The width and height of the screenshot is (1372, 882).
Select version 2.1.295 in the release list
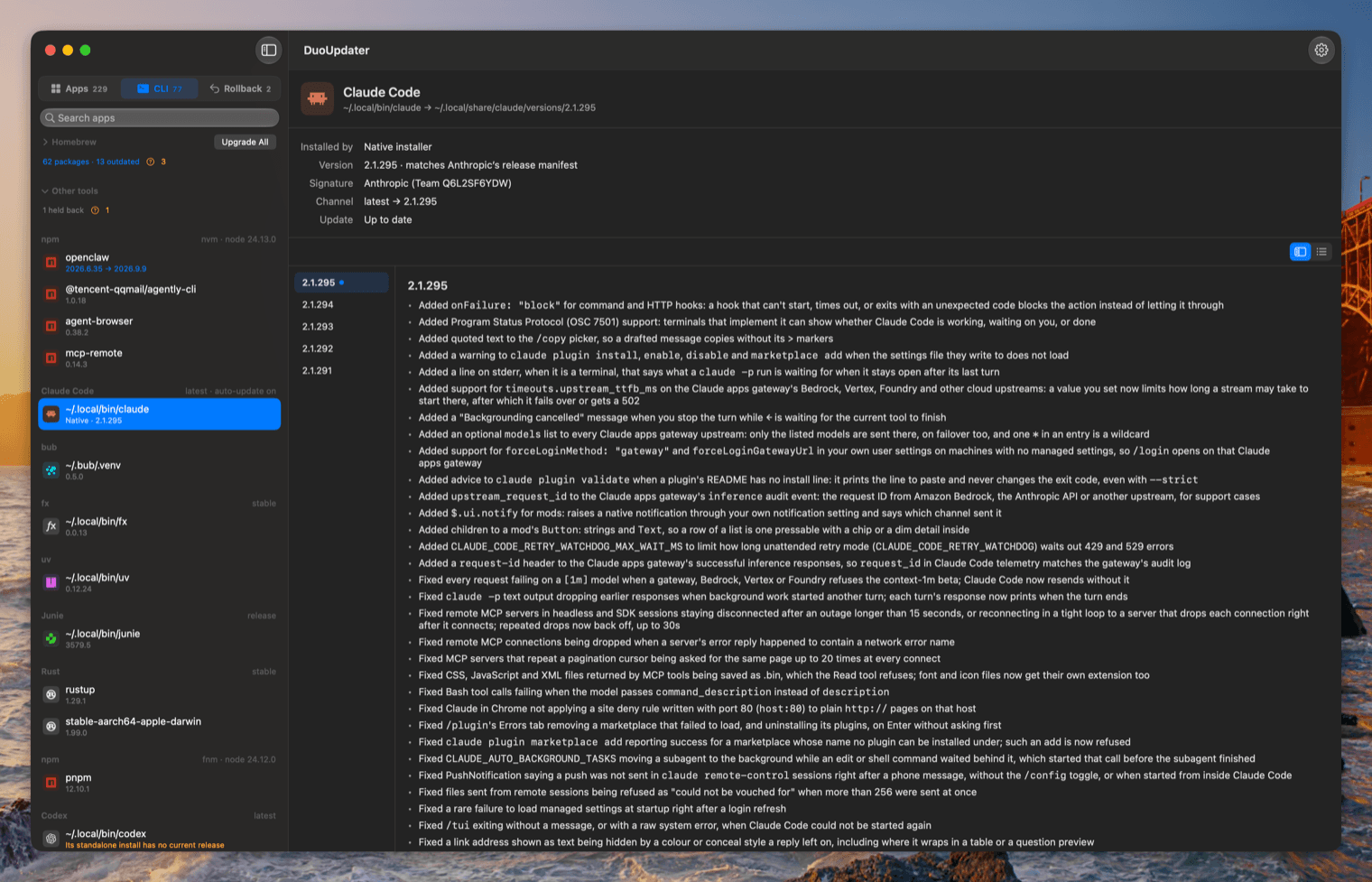[341, 283]
